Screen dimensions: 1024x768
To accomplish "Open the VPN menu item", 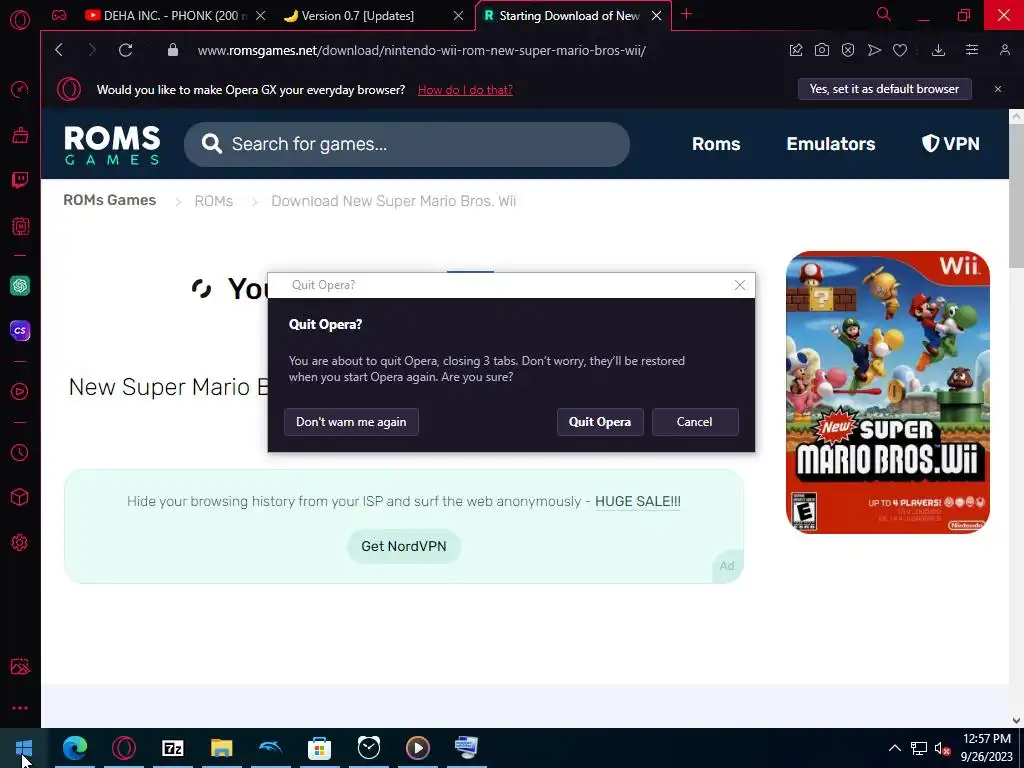I will 950,144.
